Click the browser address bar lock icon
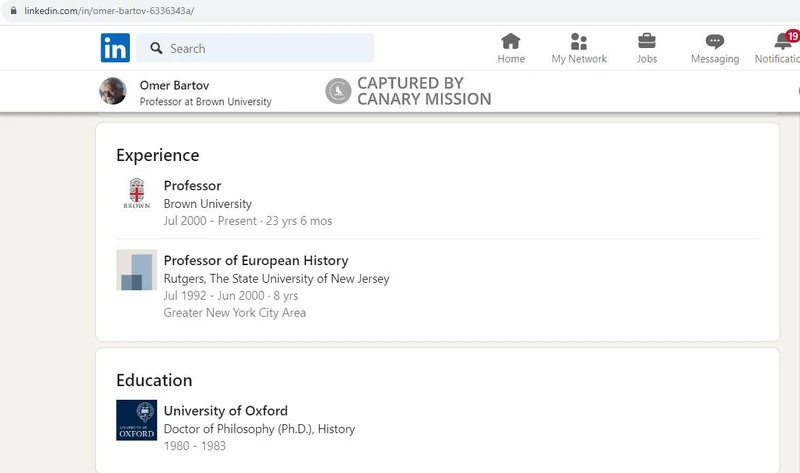 (13, 10)
